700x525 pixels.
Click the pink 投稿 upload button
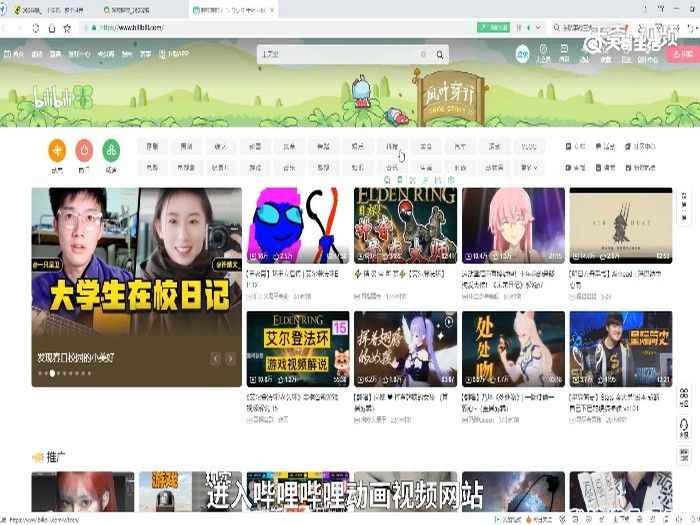click(x=680, y=54)
